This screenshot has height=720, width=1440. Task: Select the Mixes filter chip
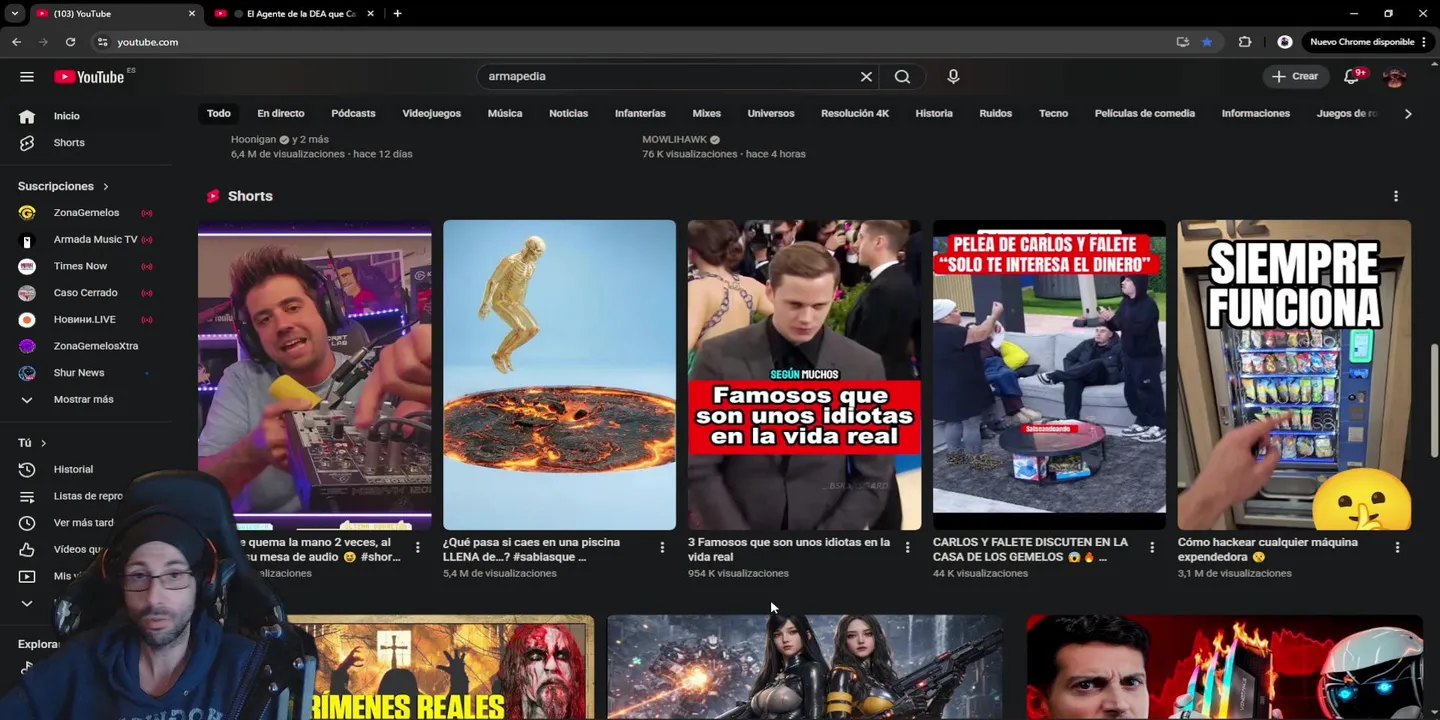click(706, 113)
